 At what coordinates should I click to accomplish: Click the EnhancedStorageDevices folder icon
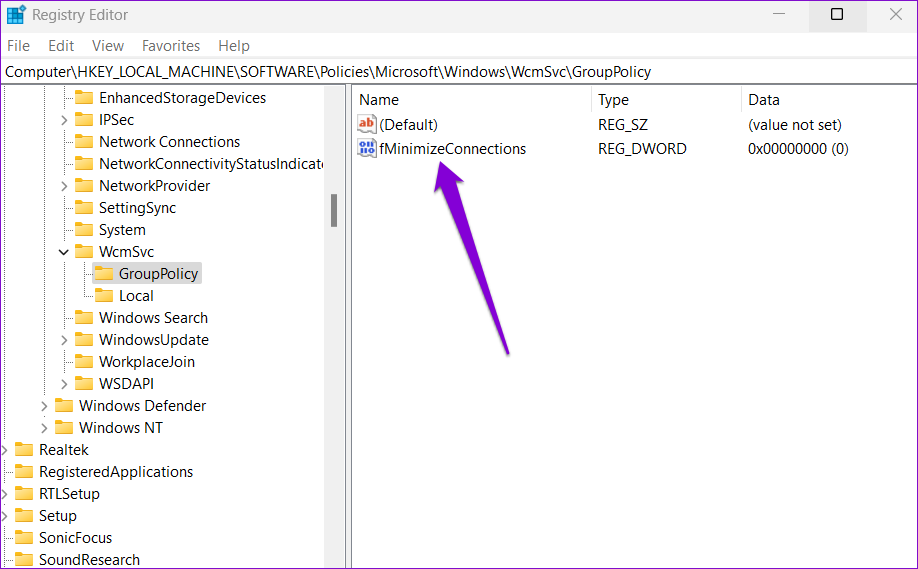click(x=84, y=97)
